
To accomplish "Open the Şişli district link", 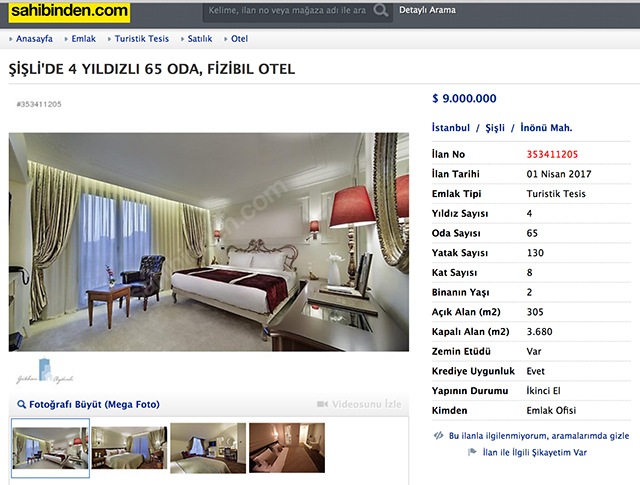I will (495, 128).
